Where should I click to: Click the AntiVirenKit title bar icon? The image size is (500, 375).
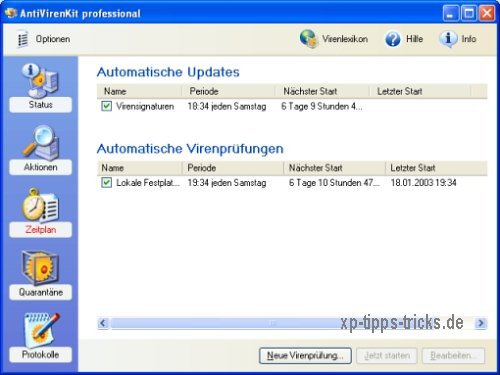coord(10,13)
